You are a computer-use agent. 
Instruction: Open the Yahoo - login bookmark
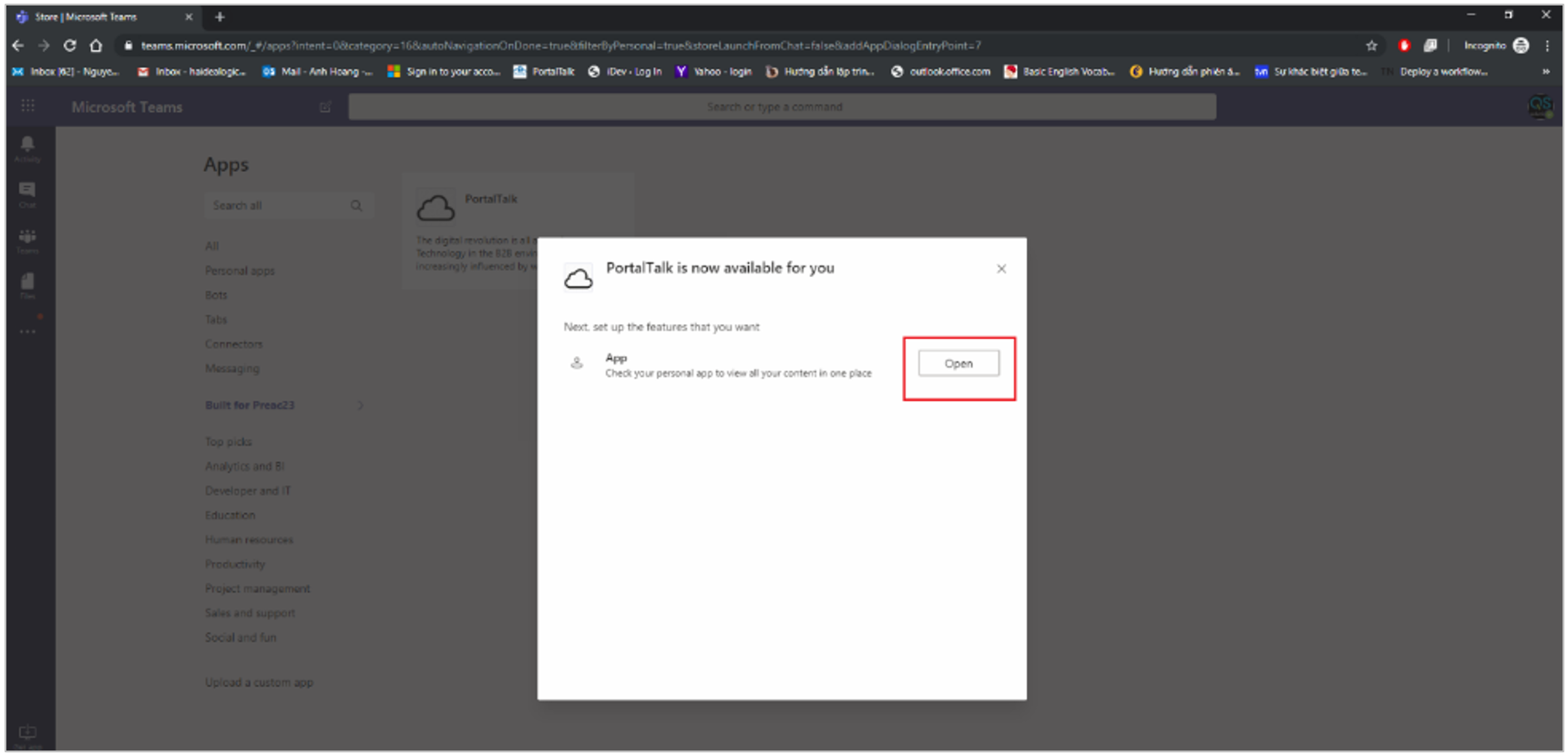pos(713,71)
